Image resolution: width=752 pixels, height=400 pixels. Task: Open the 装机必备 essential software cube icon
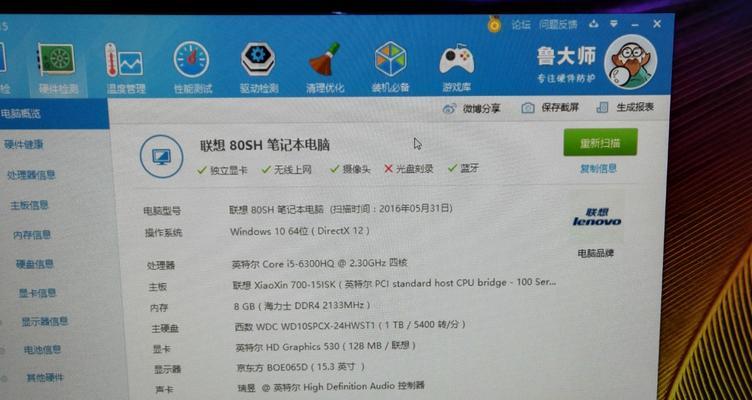coord(390,69)
